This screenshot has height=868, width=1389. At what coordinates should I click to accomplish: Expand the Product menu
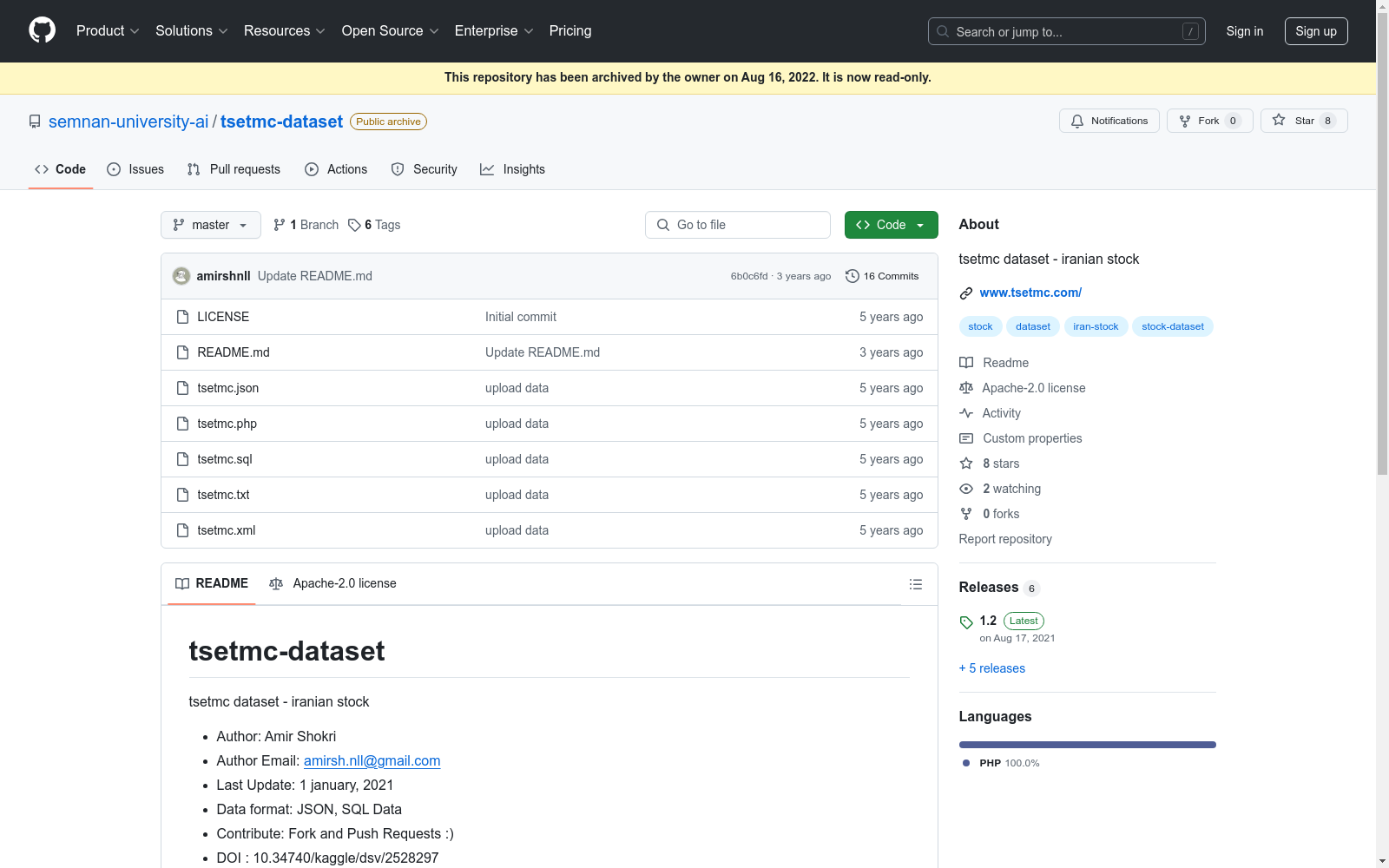coord(108,30)
